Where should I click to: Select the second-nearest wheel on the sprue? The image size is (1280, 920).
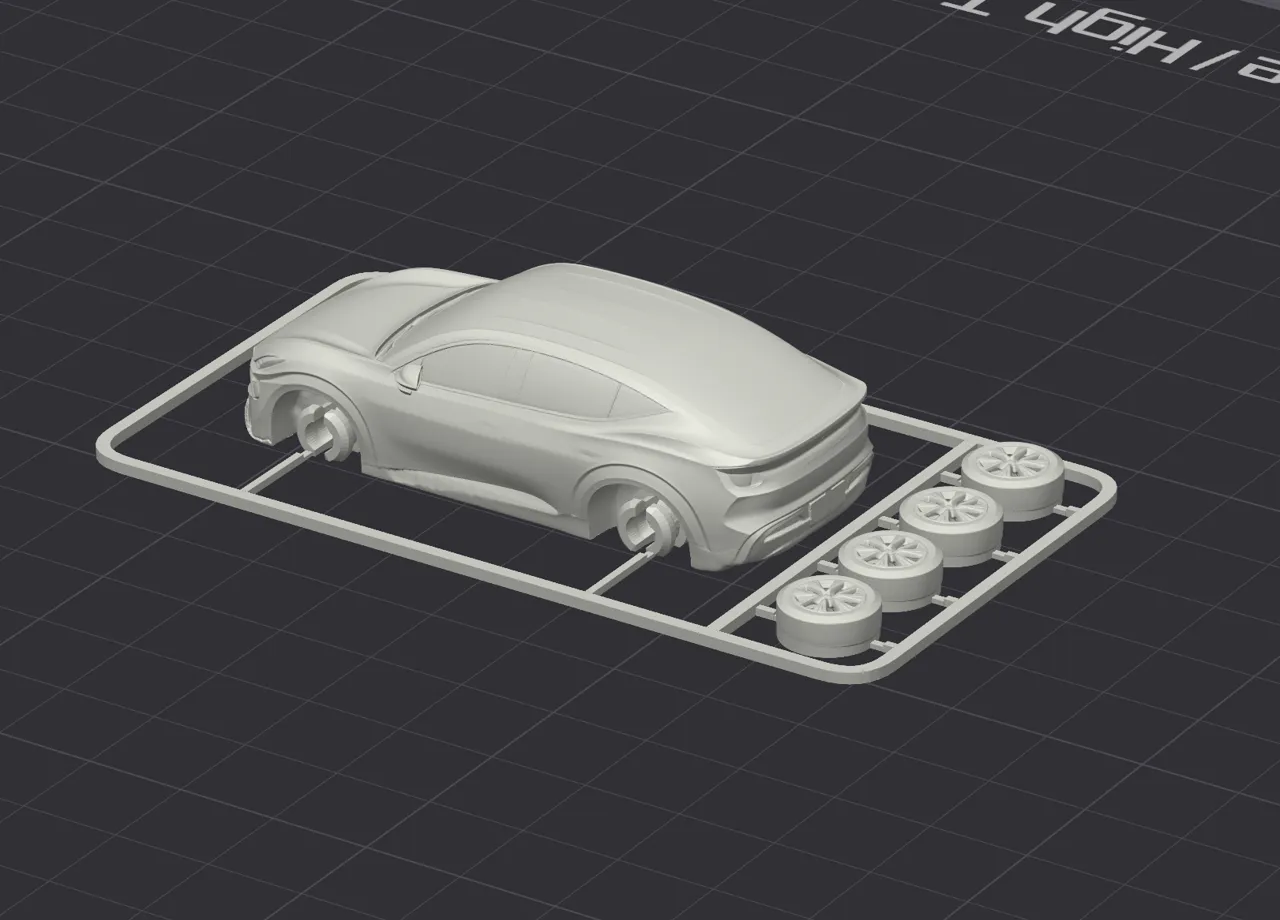click(890, 569)
